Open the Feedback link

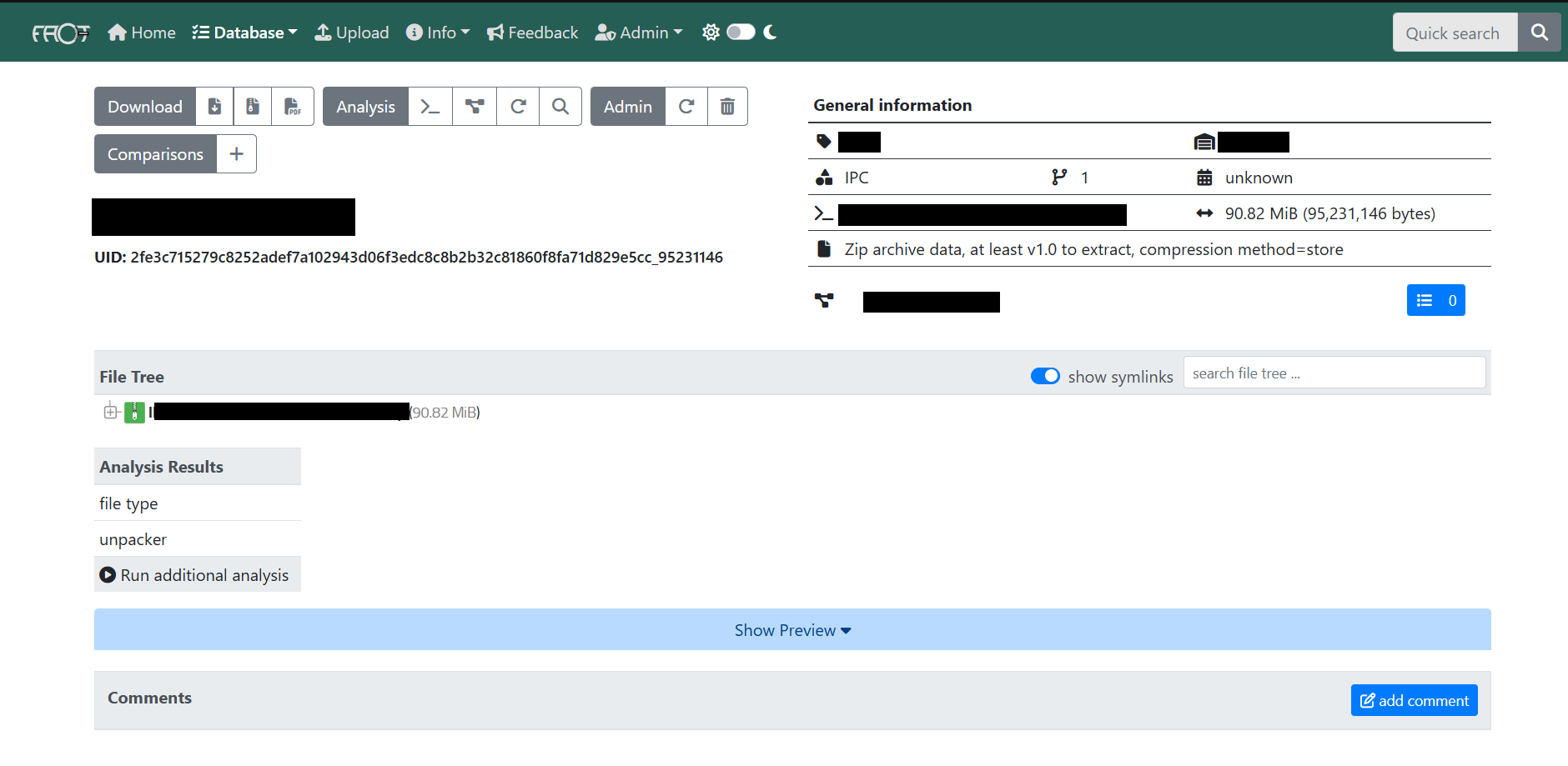(532, 33)
